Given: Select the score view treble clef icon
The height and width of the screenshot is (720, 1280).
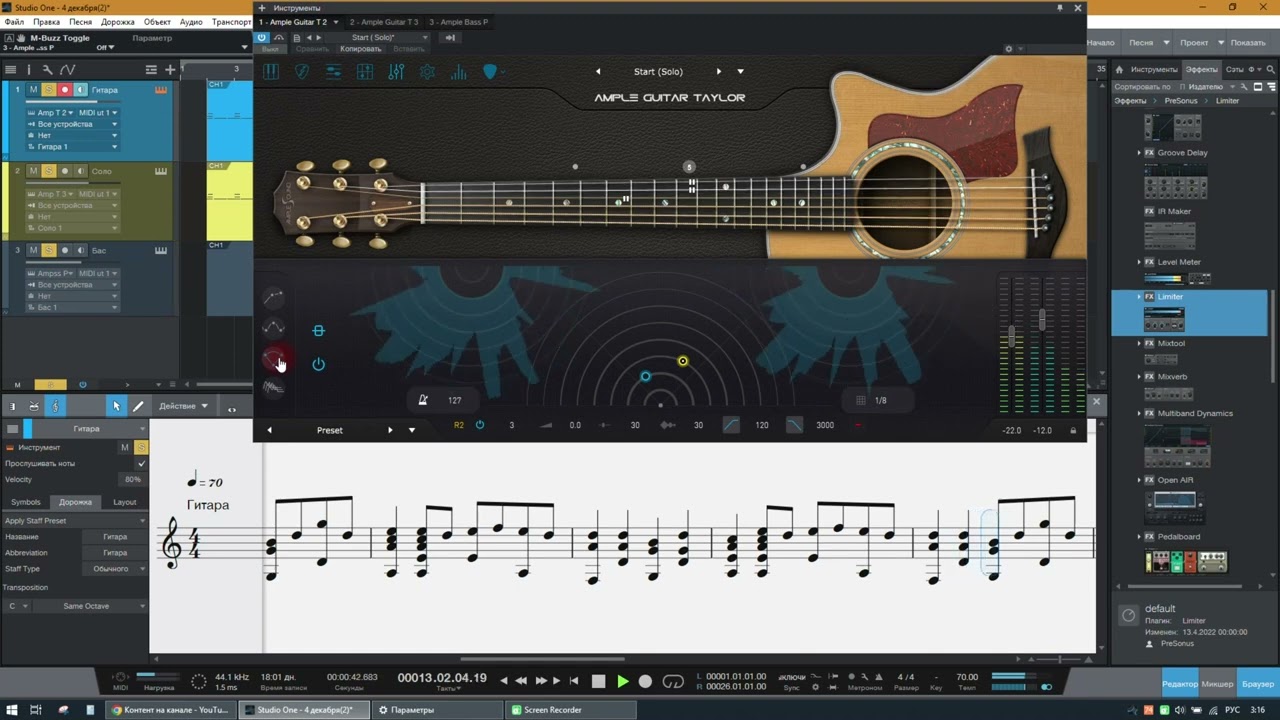Looking at the screenshot, I should tap(55, 406).
